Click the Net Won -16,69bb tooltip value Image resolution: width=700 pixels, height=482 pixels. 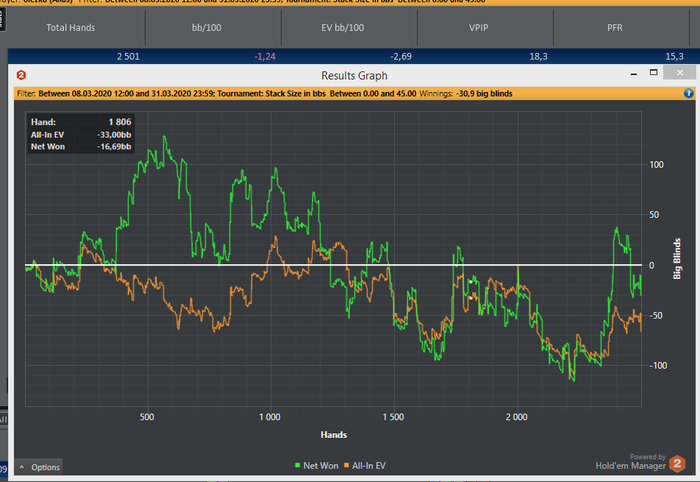click(x=114, y=147)
